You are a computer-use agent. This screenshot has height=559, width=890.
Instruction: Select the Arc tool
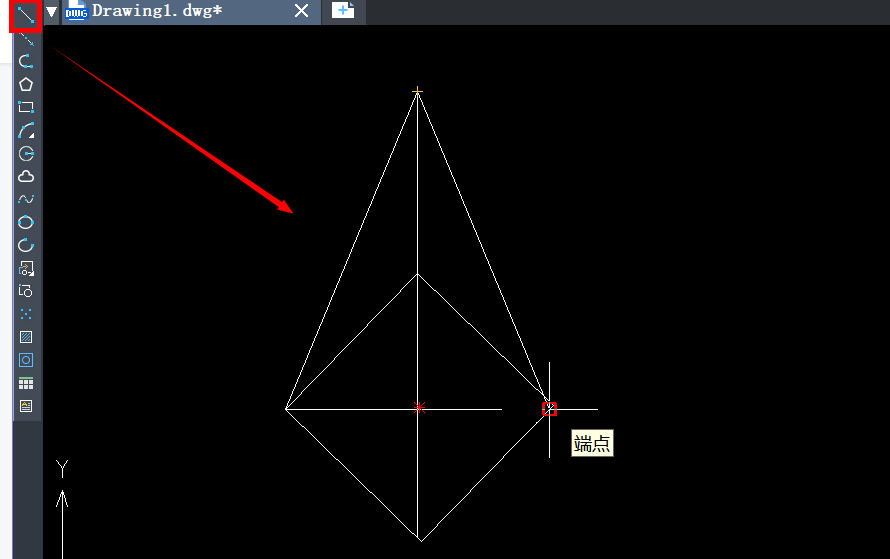(26, 131)
